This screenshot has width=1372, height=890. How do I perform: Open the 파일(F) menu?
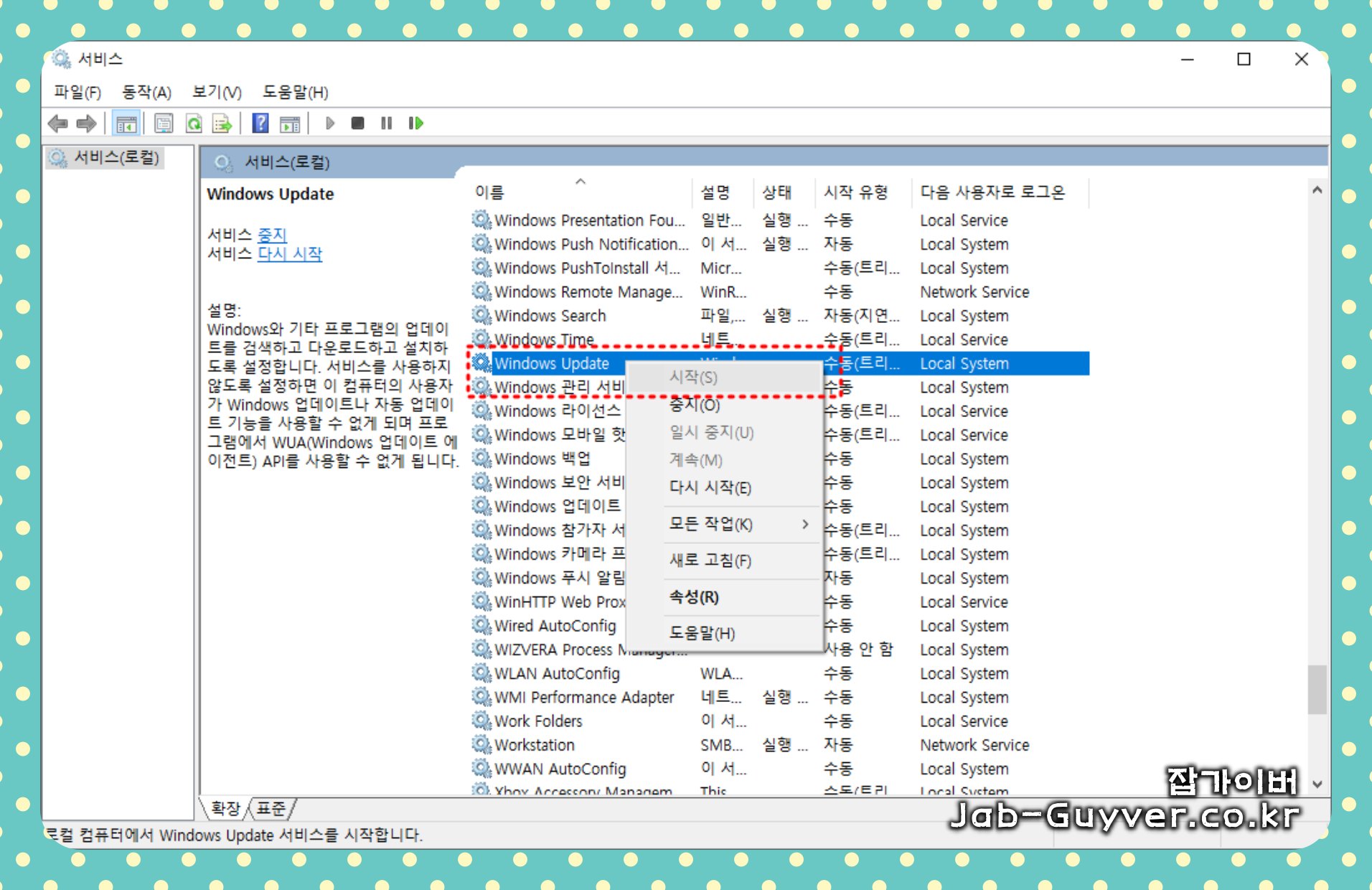(x=77, y=92)
